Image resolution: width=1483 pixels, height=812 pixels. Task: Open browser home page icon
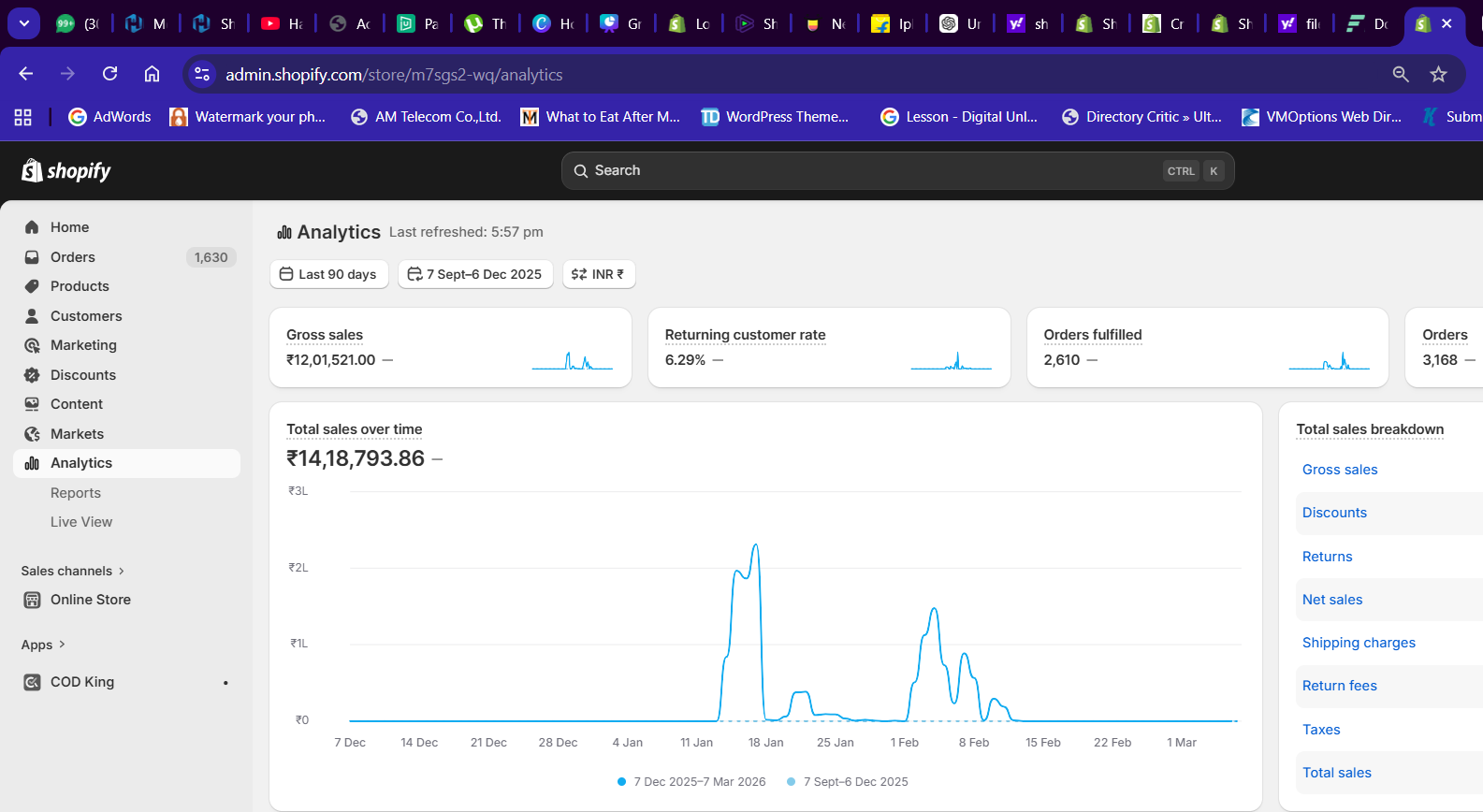tap(152, 74)
